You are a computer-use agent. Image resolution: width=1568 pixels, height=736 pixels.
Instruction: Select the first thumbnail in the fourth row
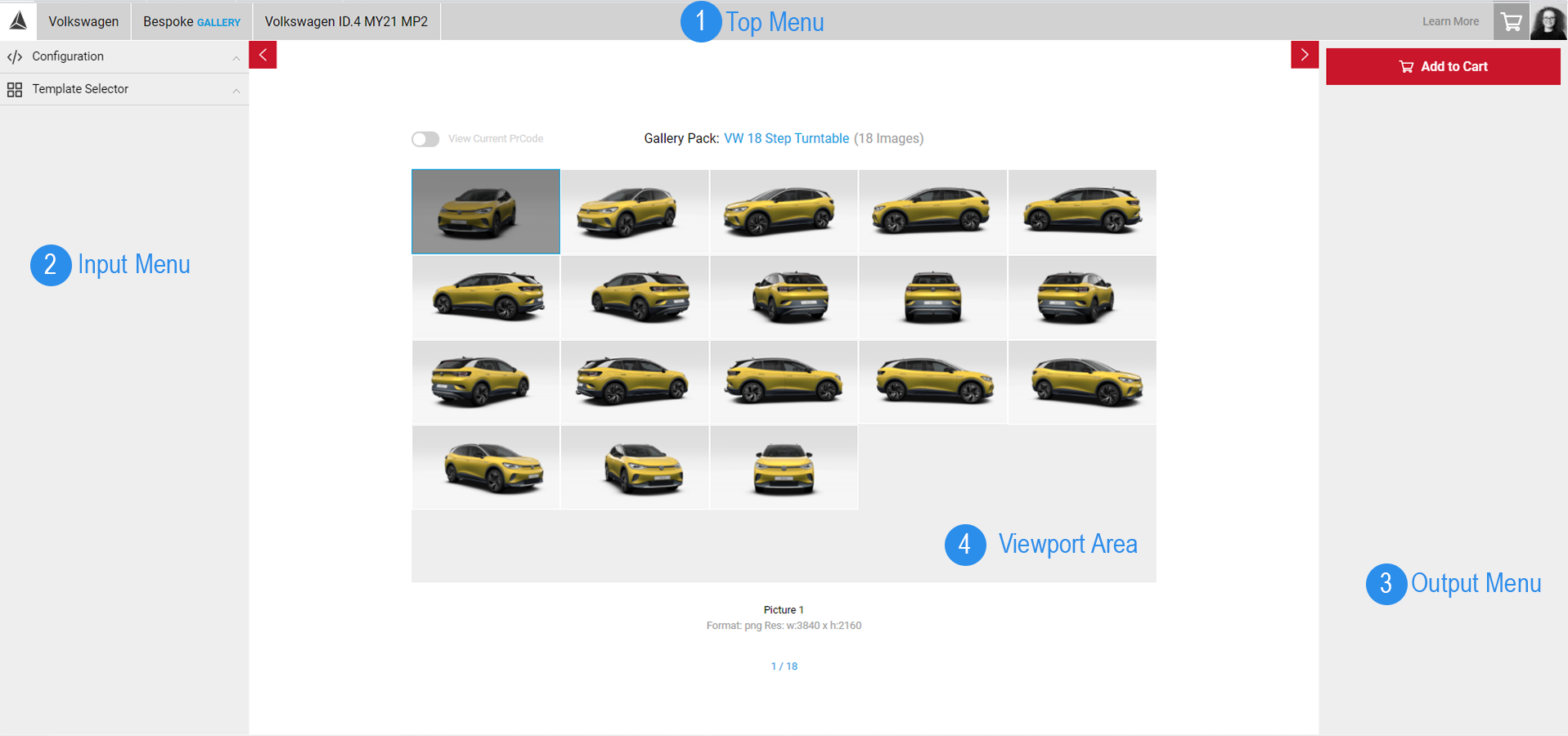click(486, 467)
